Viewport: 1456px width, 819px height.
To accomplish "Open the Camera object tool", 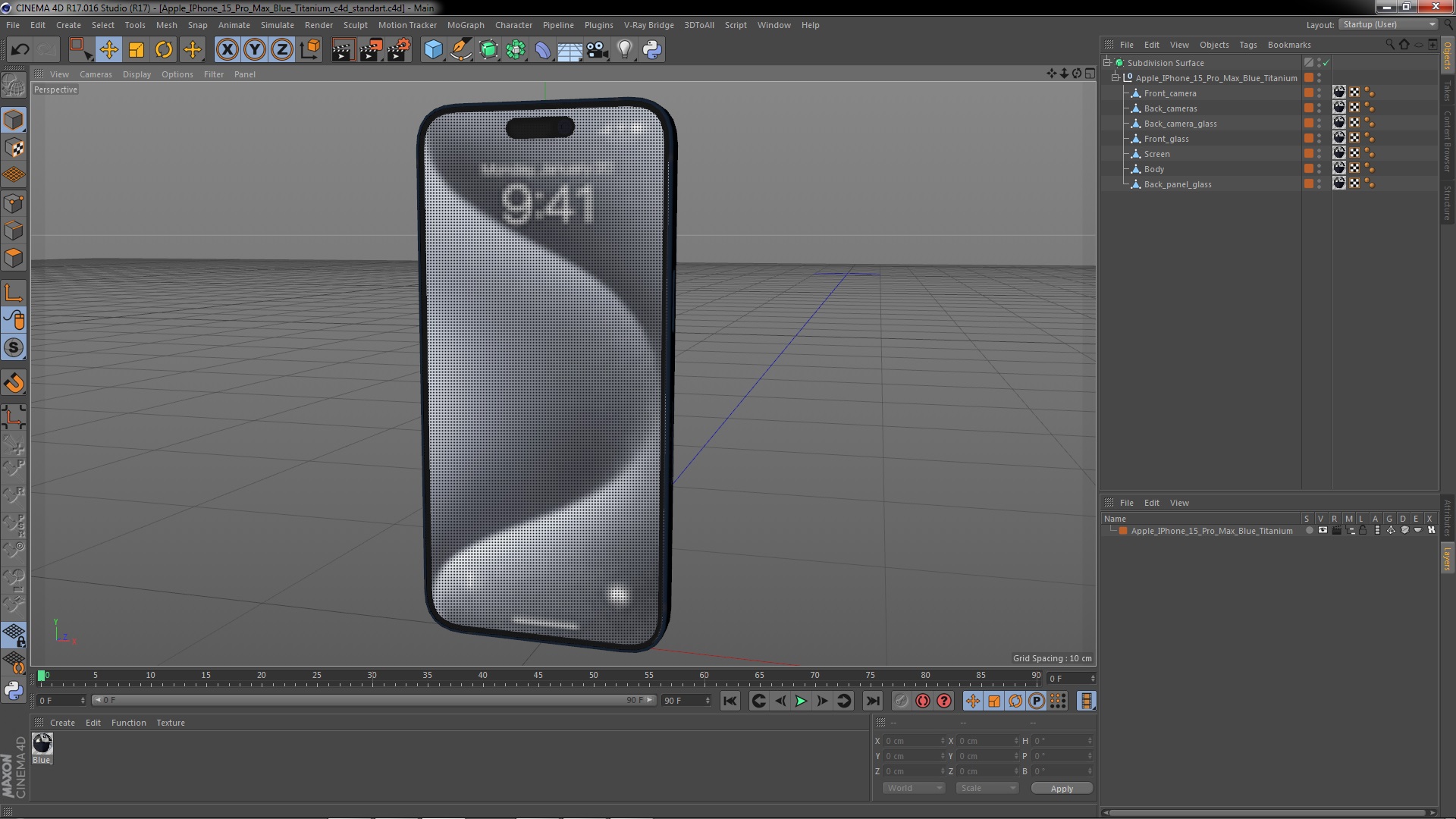I will [x=597, y=50].
